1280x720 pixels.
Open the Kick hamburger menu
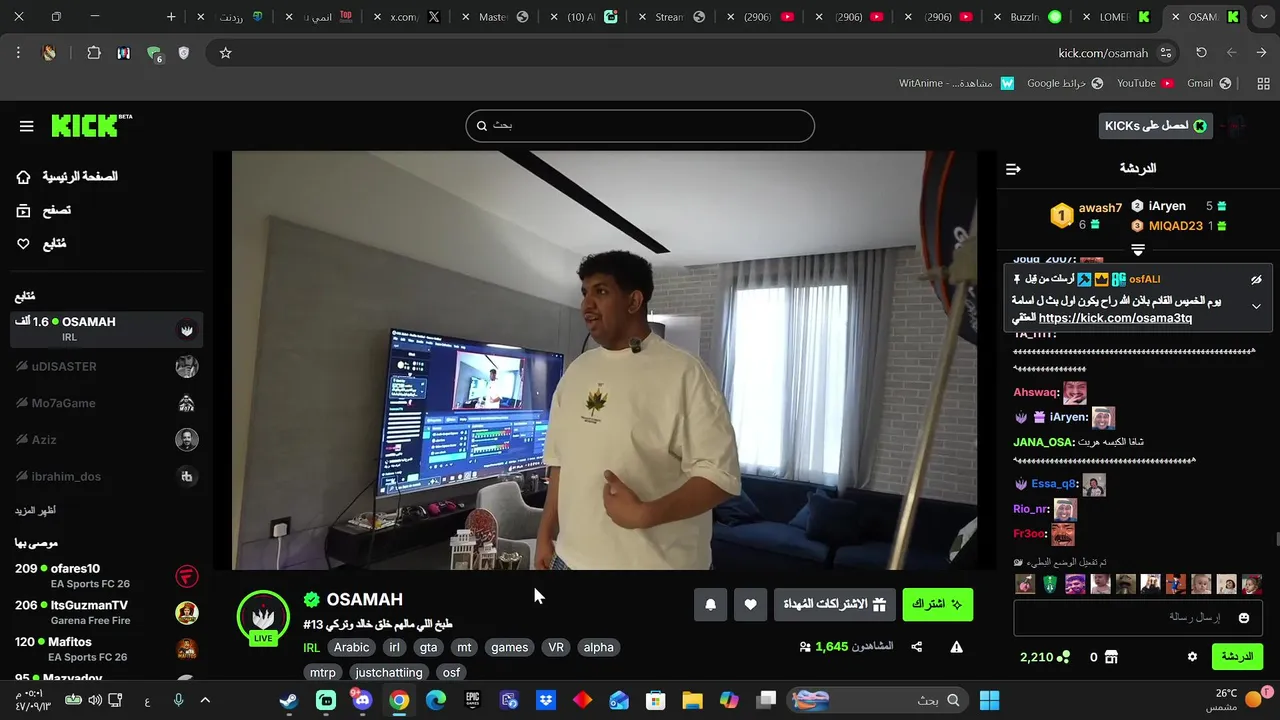pyautogui.click(x=27, y=126)
